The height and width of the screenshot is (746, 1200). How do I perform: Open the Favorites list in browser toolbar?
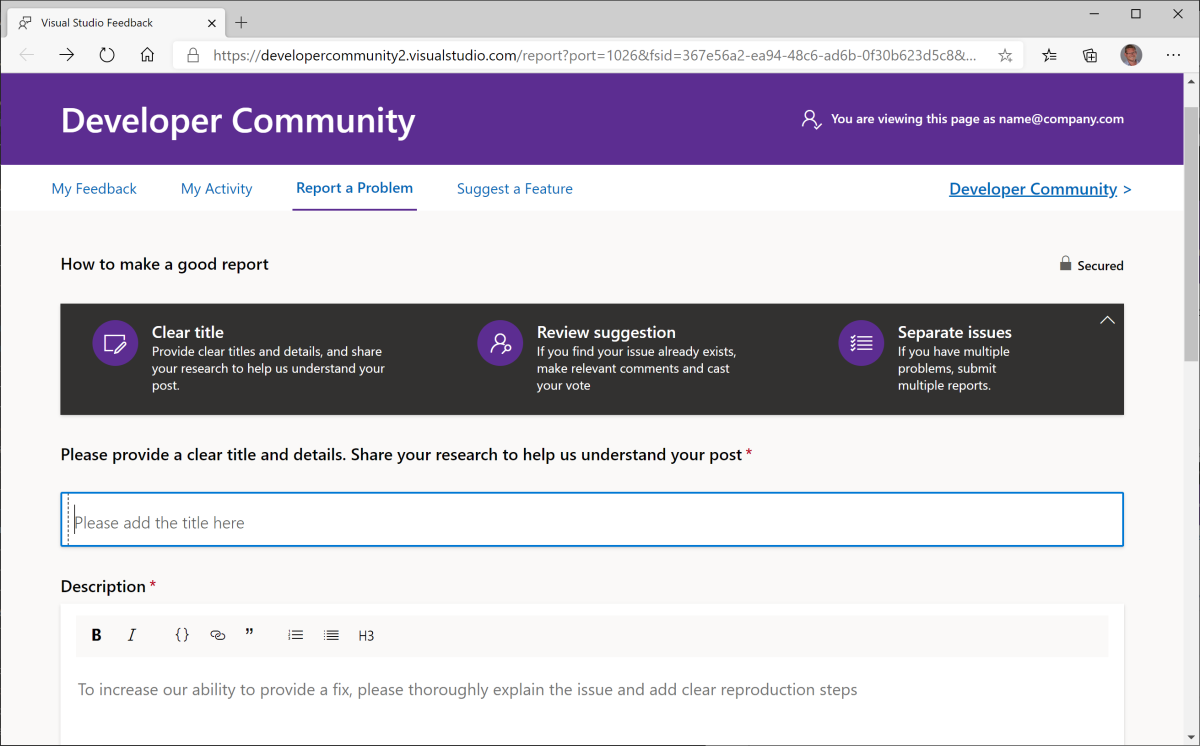point(1049,56)
